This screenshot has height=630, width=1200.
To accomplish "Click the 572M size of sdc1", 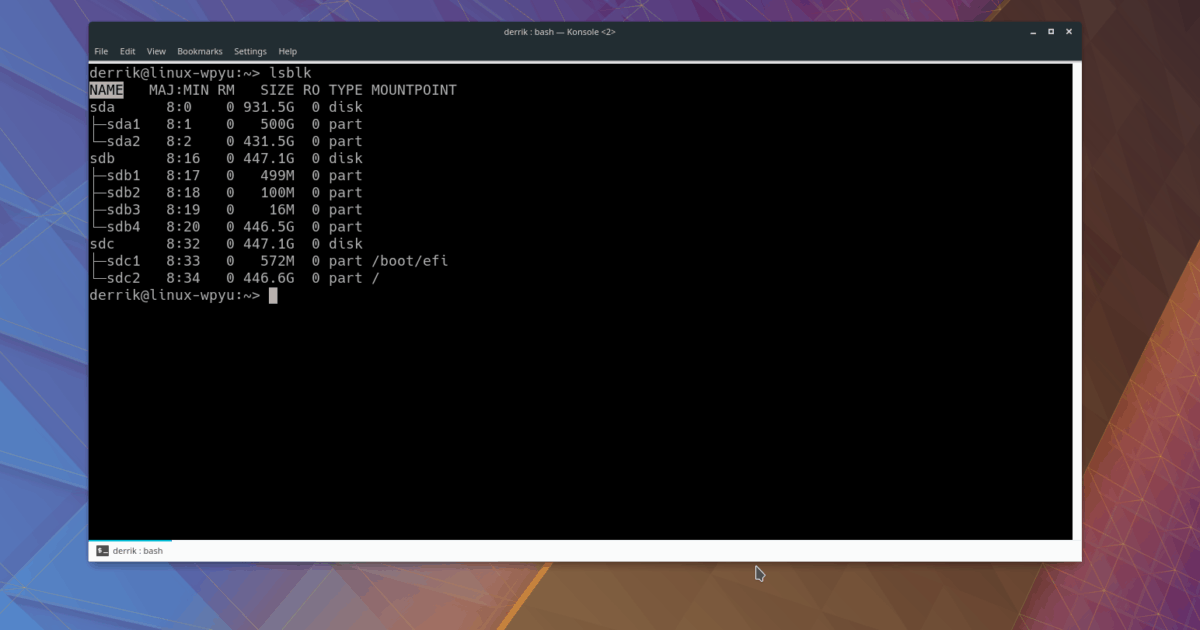I will click(277, 261).
